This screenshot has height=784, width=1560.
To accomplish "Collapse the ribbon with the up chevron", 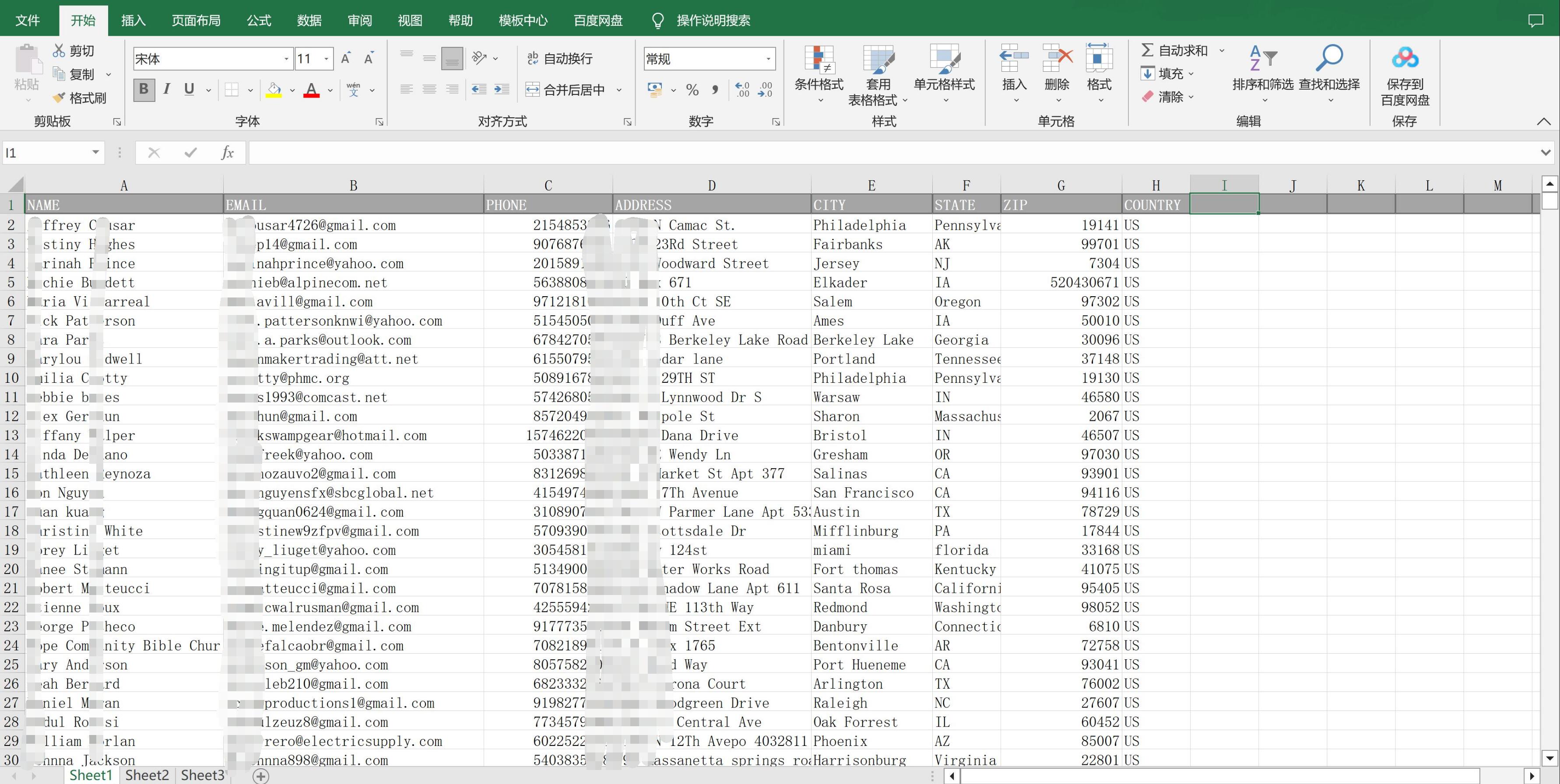I will 1544,121.
